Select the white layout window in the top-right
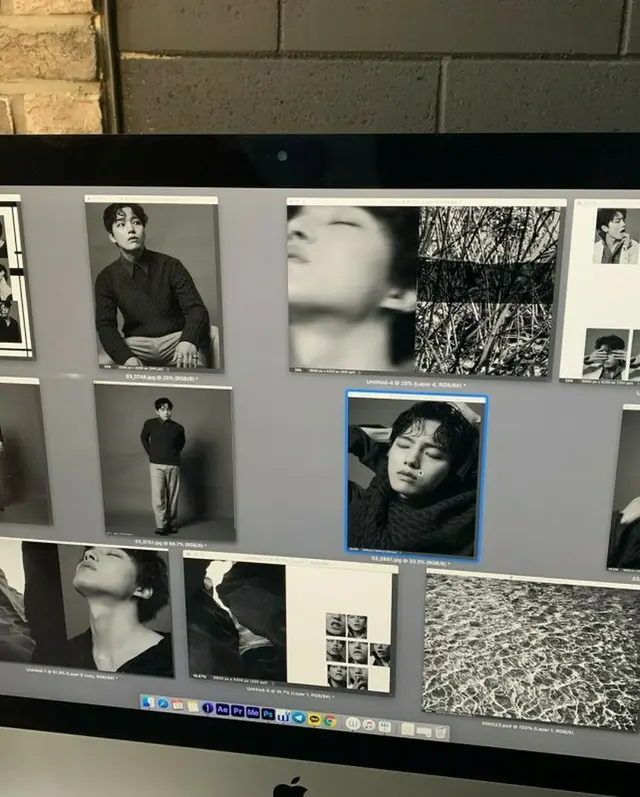Viewport: 640px width, 797px height. click(601, 291)
